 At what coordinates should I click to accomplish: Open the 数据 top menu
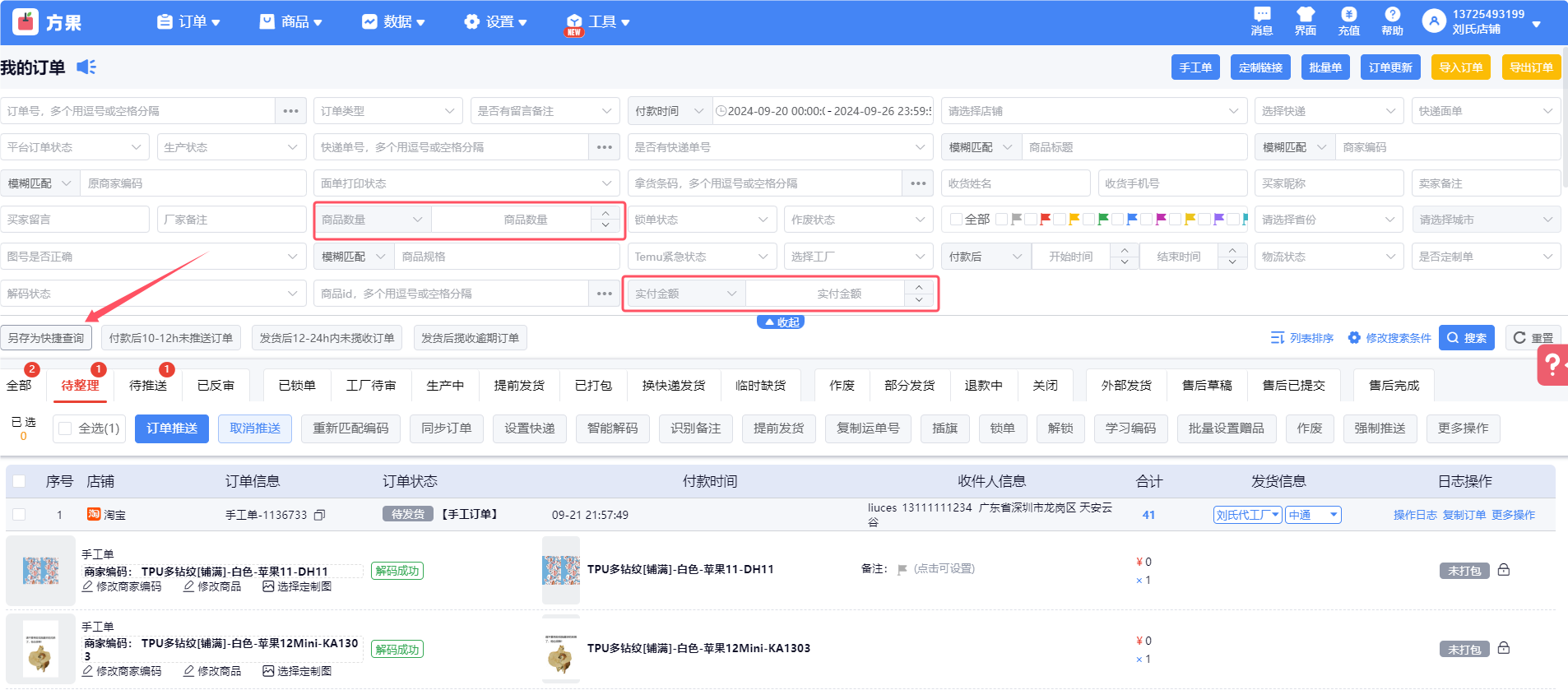(x=393, y=22)
